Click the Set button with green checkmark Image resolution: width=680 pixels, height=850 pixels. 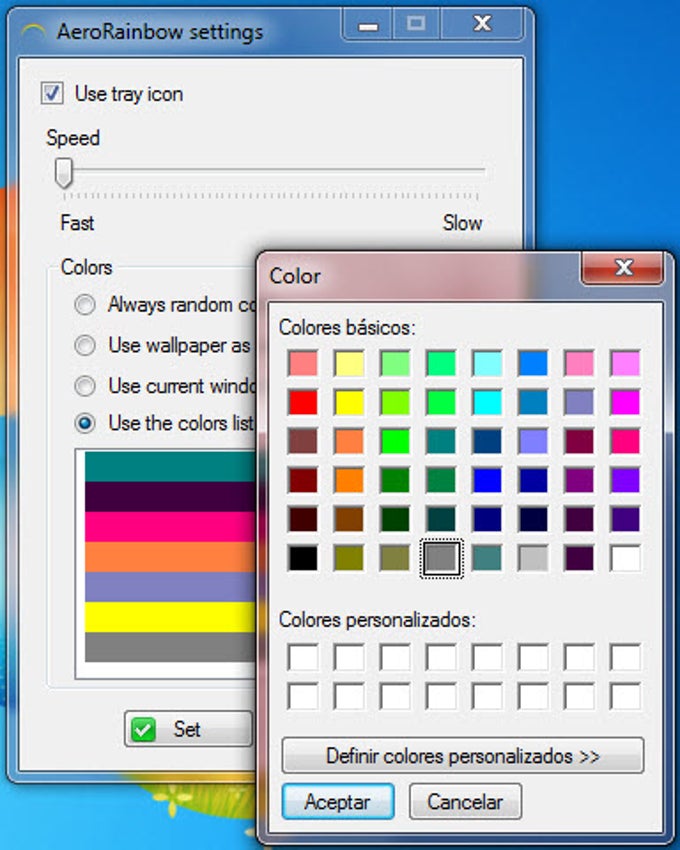click(x=188, y=729)
